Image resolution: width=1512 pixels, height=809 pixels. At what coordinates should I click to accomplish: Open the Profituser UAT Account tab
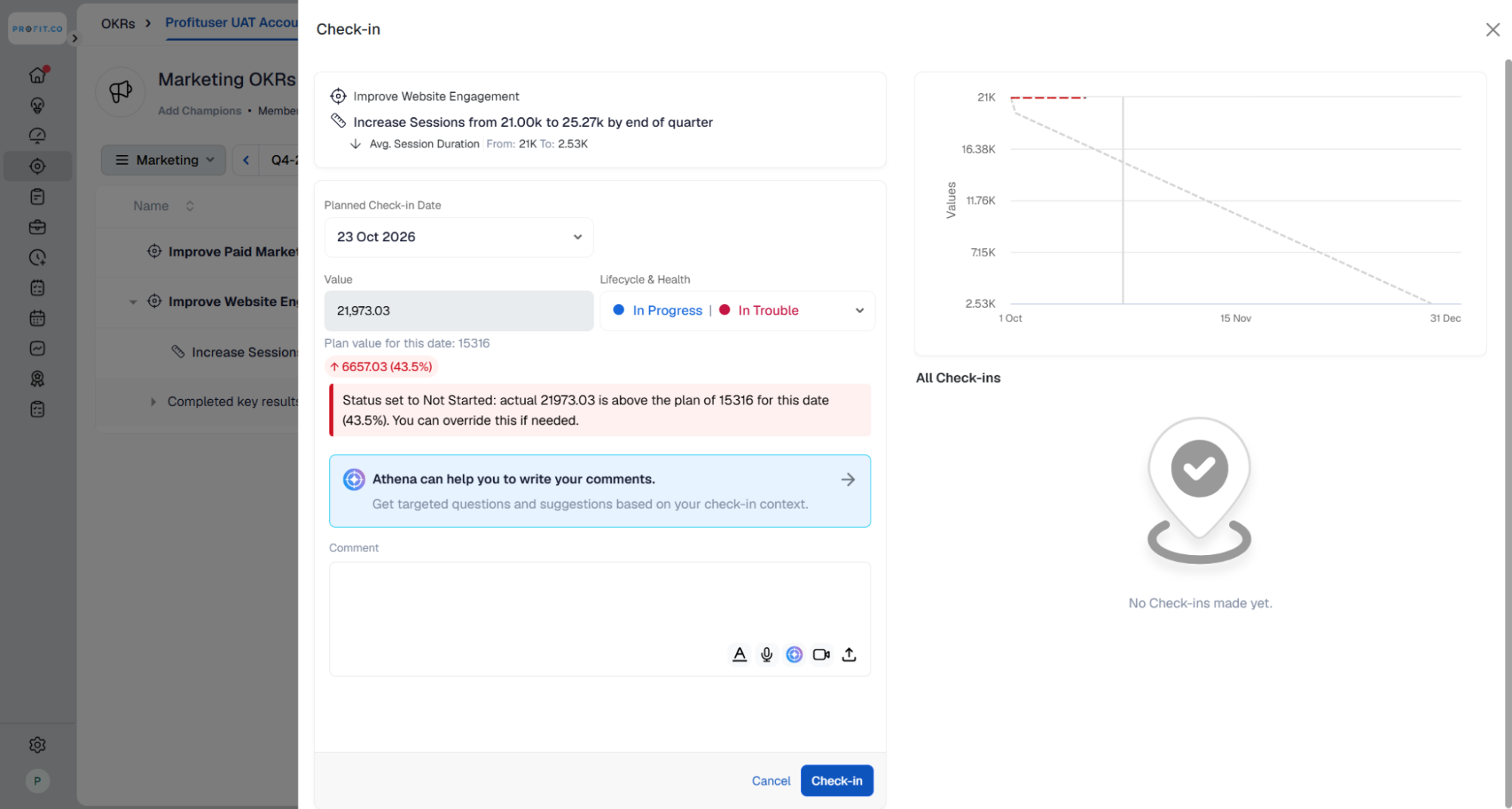[231, 23]
